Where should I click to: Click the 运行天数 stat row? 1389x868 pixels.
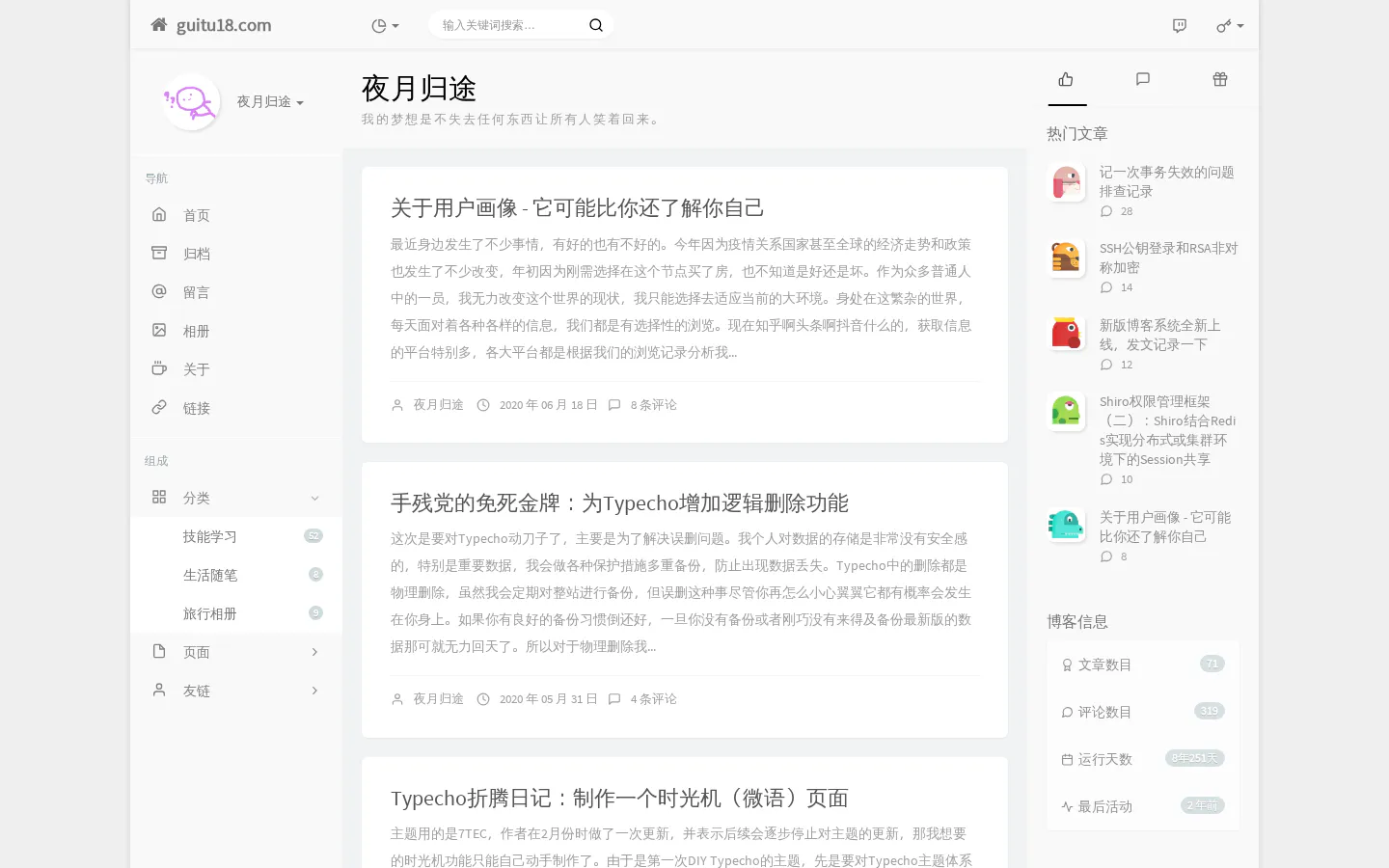(x=1143, y=759)
